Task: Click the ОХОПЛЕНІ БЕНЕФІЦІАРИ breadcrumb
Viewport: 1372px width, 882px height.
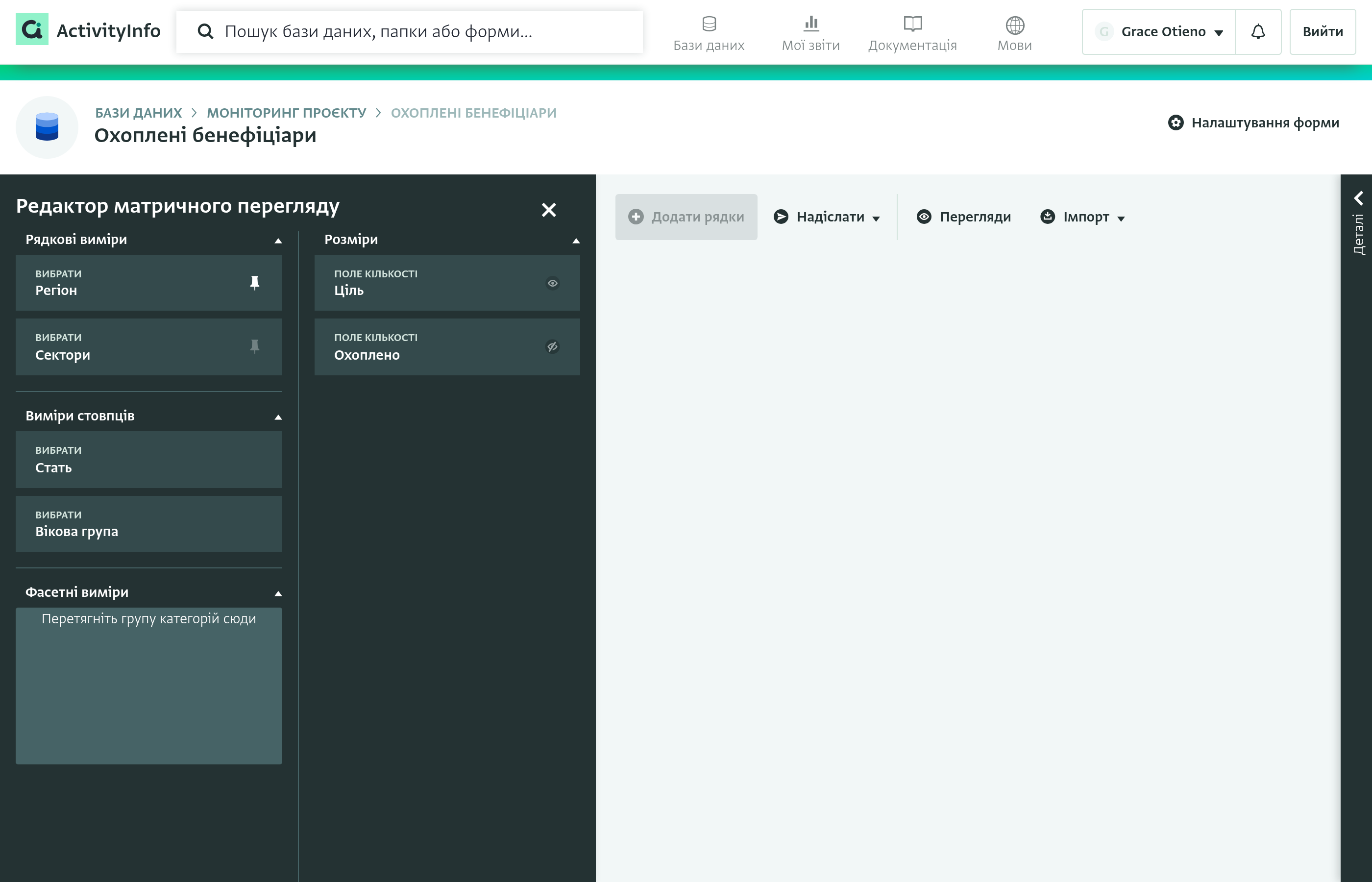Action: [x=473, y=113]
